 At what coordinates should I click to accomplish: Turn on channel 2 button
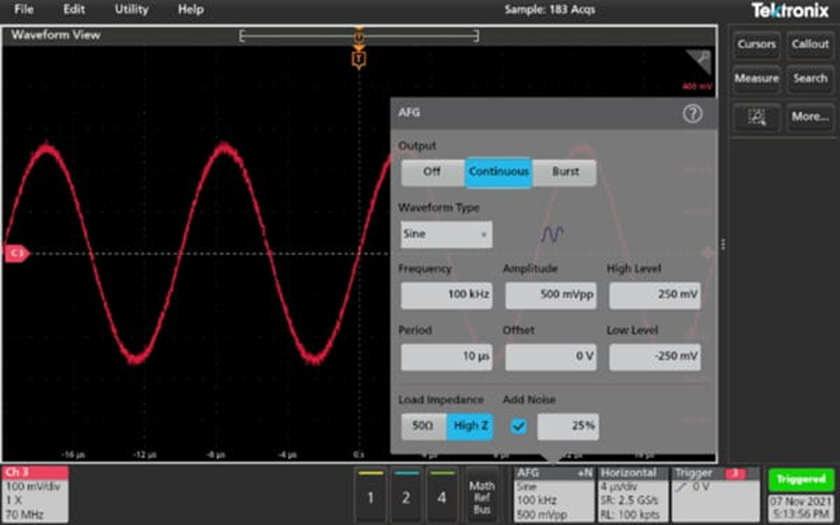[406, 494]
